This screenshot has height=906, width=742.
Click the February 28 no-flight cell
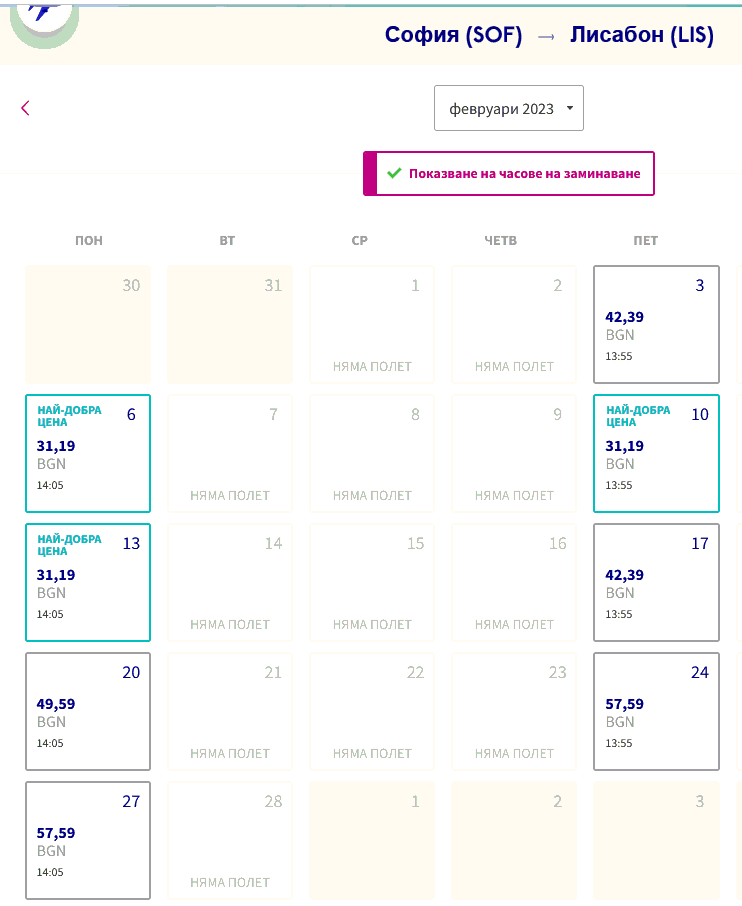230,840
